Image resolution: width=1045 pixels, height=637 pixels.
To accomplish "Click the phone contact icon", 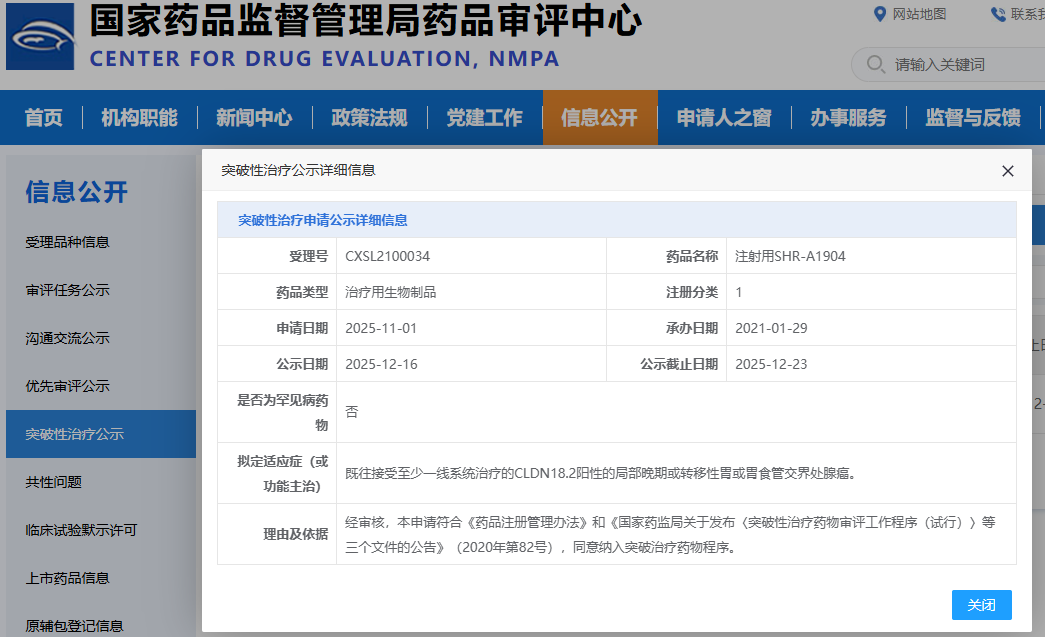I will pyautogui.click(x=998, y=14).
